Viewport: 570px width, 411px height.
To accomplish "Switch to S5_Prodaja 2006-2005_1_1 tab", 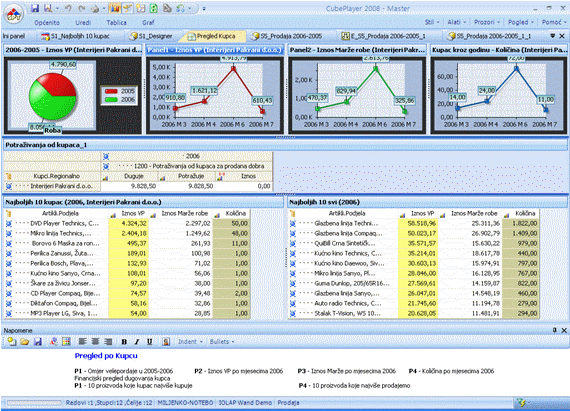I will [489, 36].
